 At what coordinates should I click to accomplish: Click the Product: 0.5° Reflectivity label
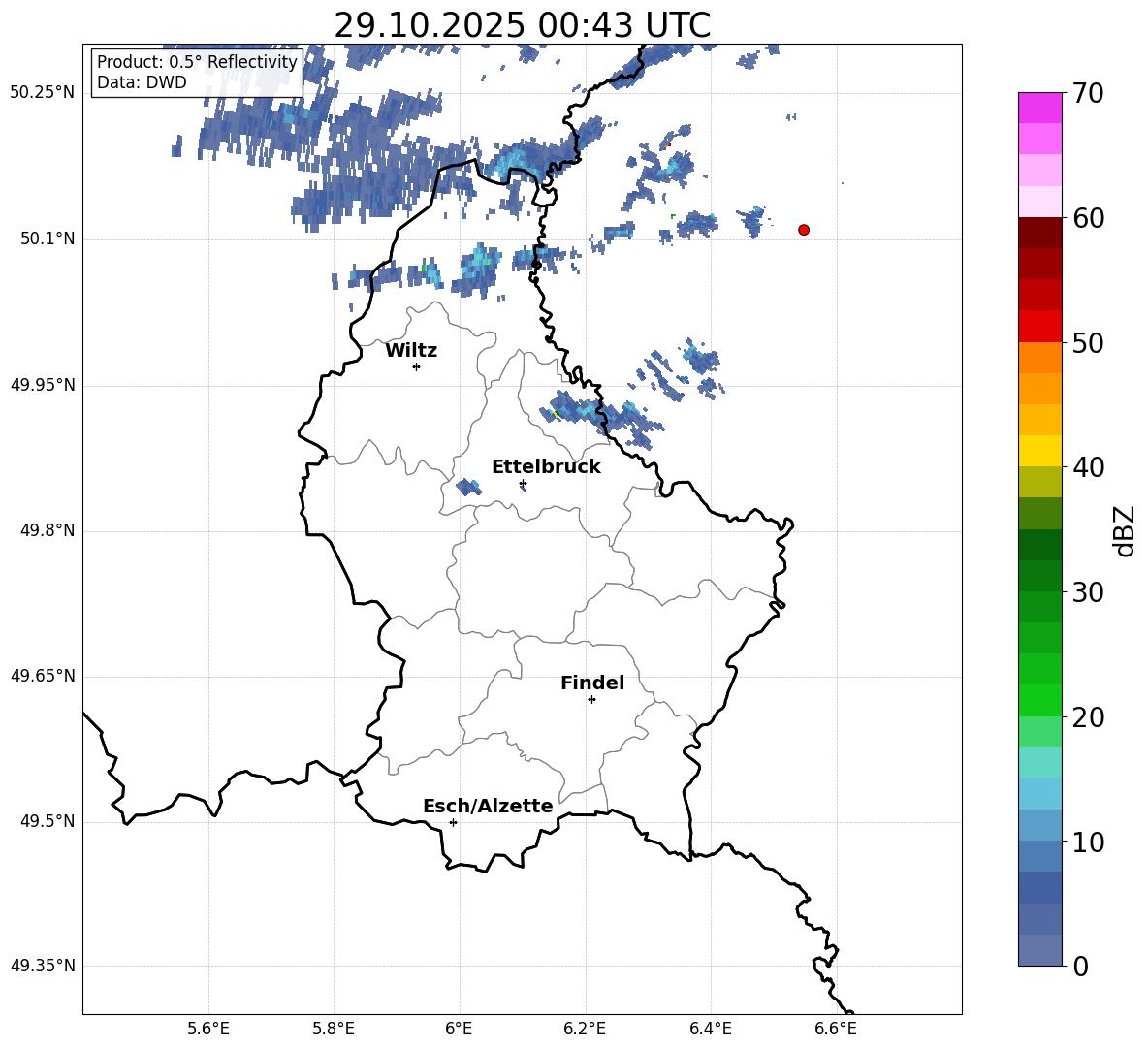pos(197,61)
